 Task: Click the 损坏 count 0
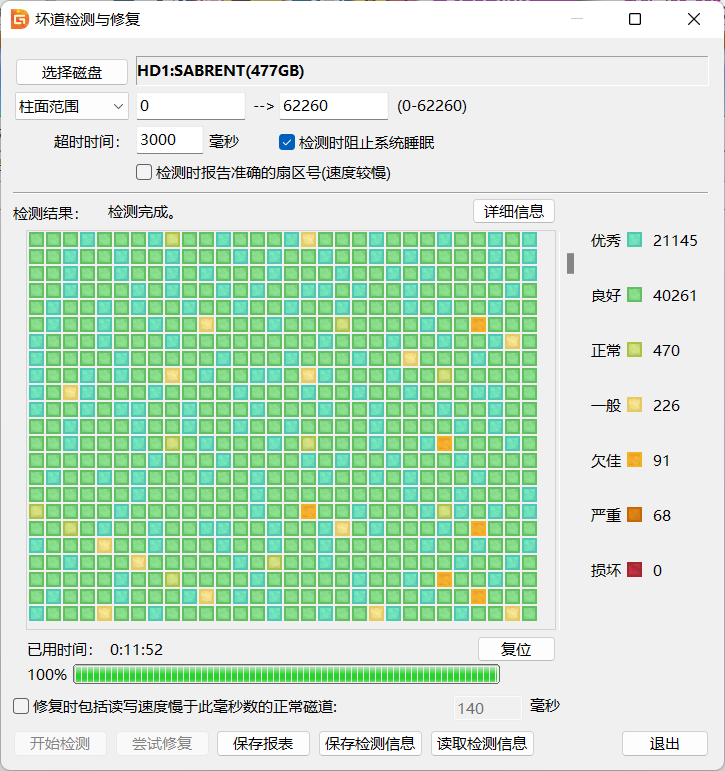point(658,570)
